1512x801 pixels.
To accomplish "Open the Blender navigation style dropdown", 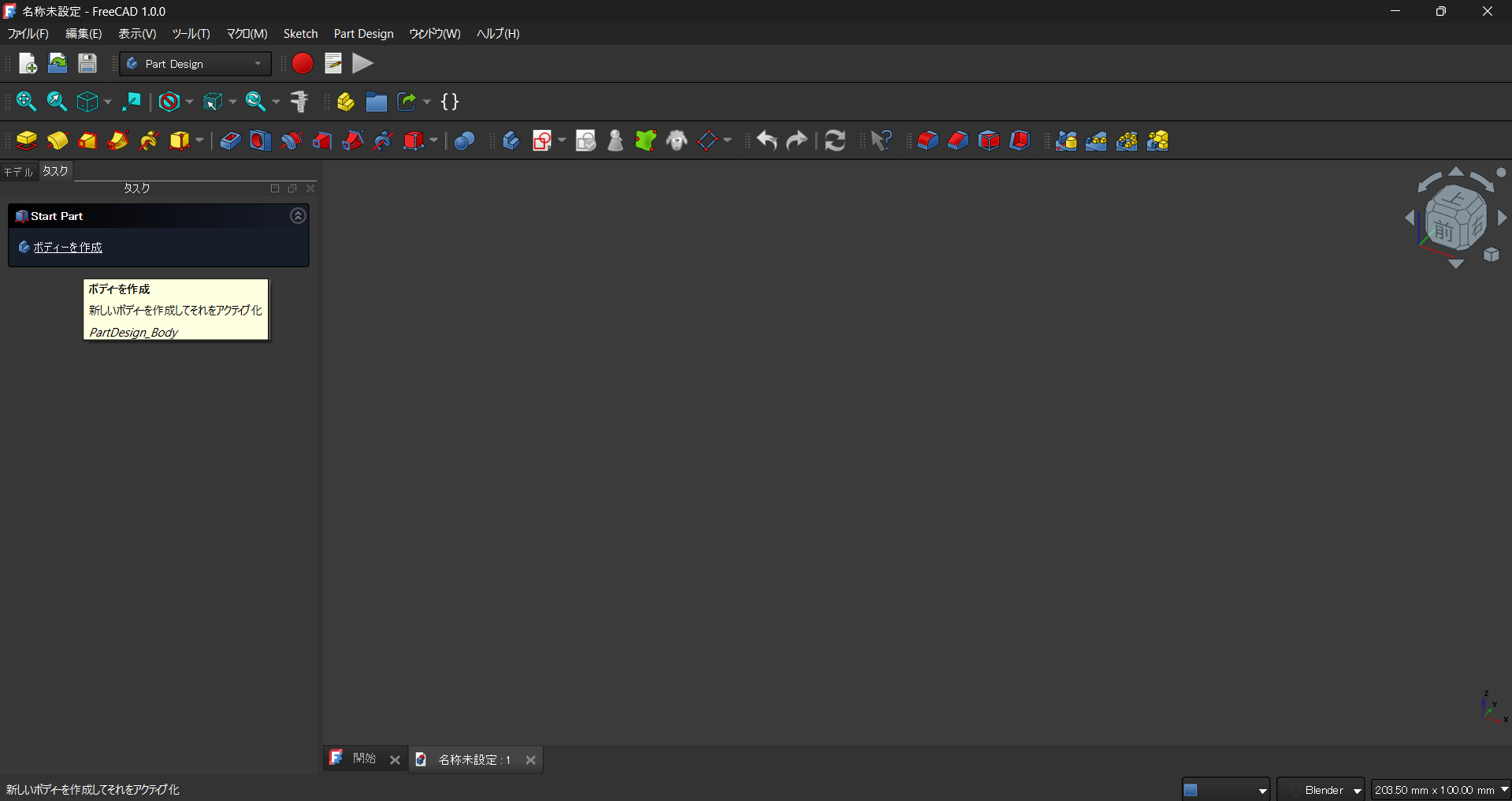I will pyautogui.click(x=1321, y=790).
